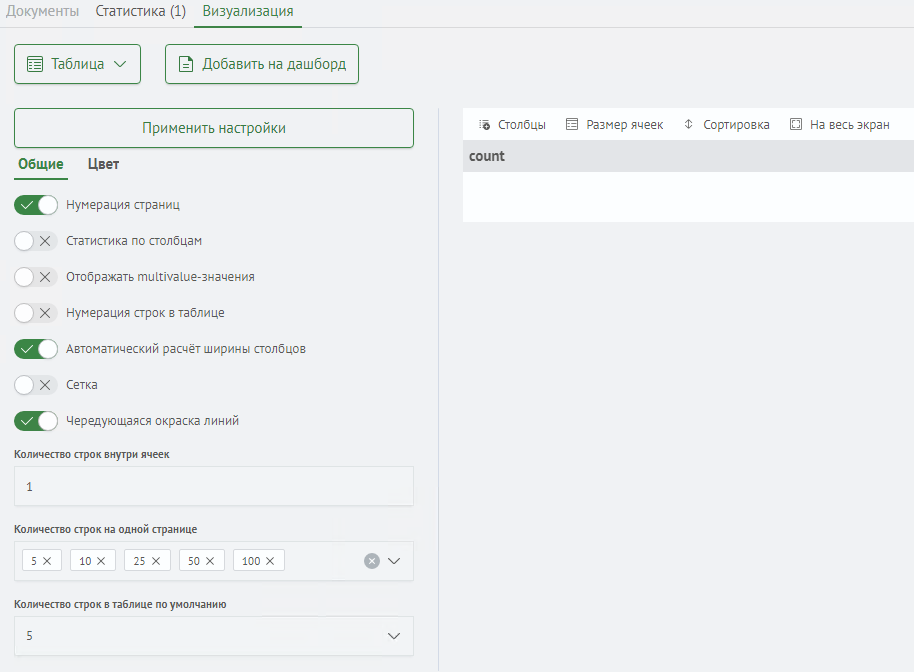Remove the 50 rows-per-page tag
Screen dimensions: 914x672
pos(210,561)
